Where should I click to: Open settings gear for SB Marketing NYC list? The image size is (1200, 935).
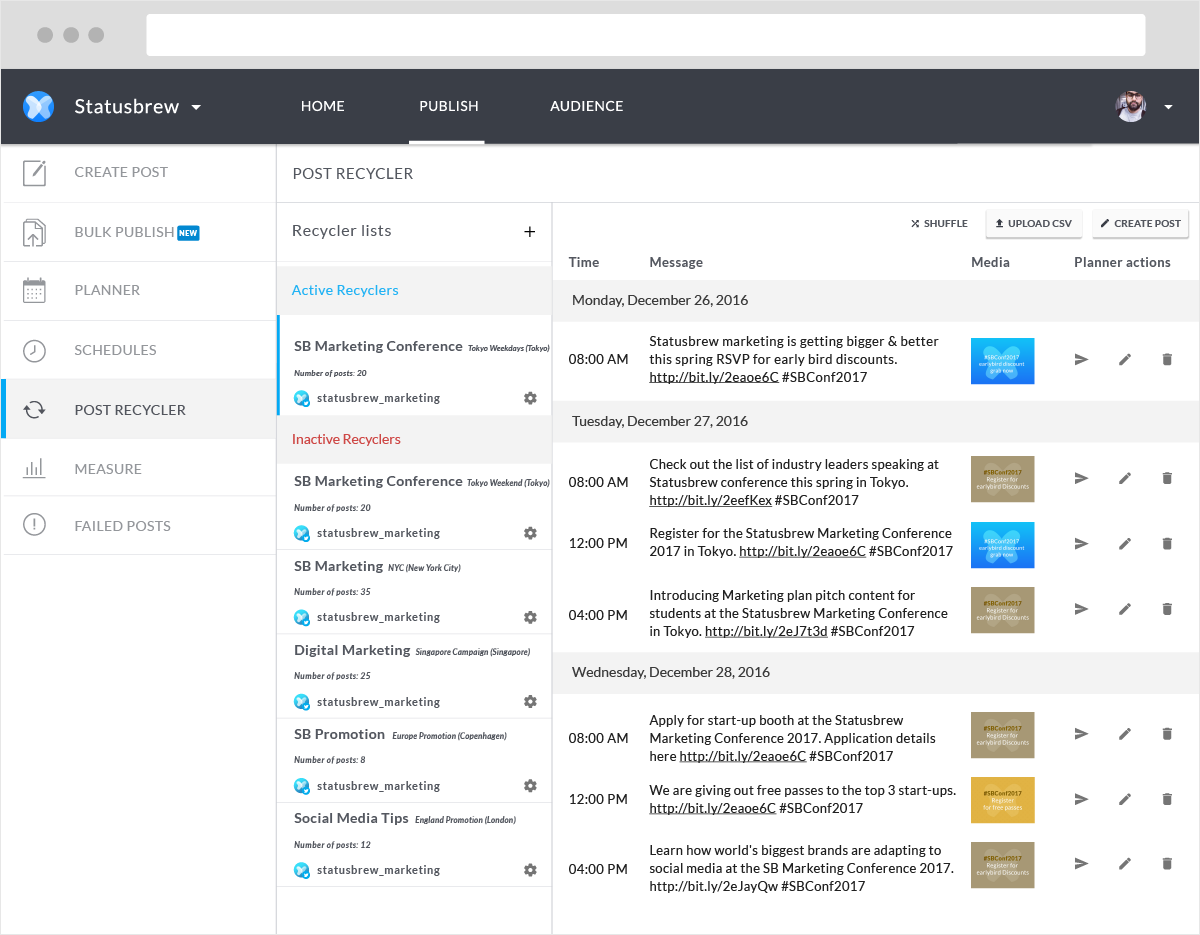(530, 617)
